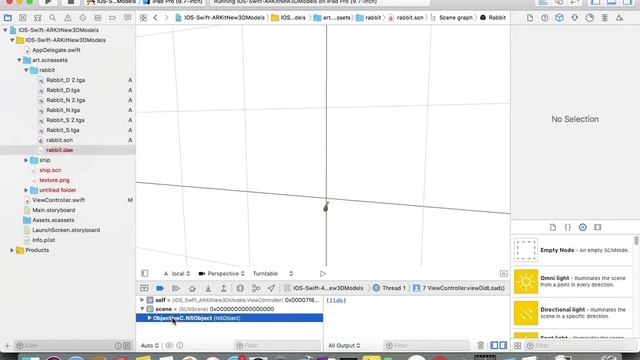
Task: Open the Debug navigator icon
Action: click(x=98, y=18)
